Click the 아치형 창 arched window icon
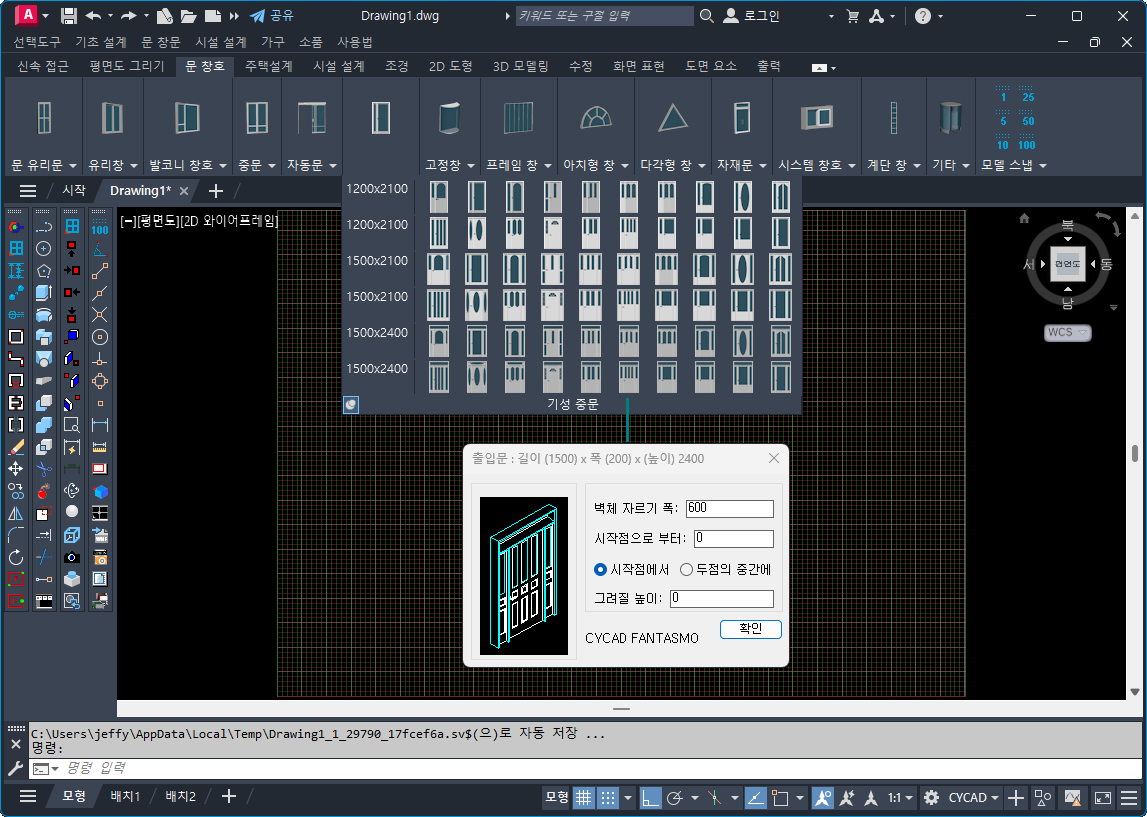Viewport: 1147px width, 817px height. pos(596,117)
